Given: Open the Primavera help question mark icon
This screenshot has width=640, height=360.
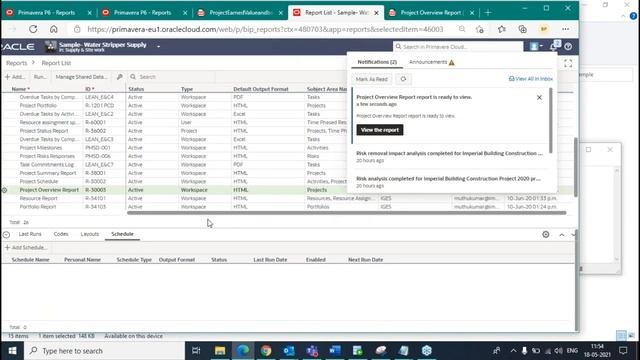Looking at the screenshot, I should (568, 47).
